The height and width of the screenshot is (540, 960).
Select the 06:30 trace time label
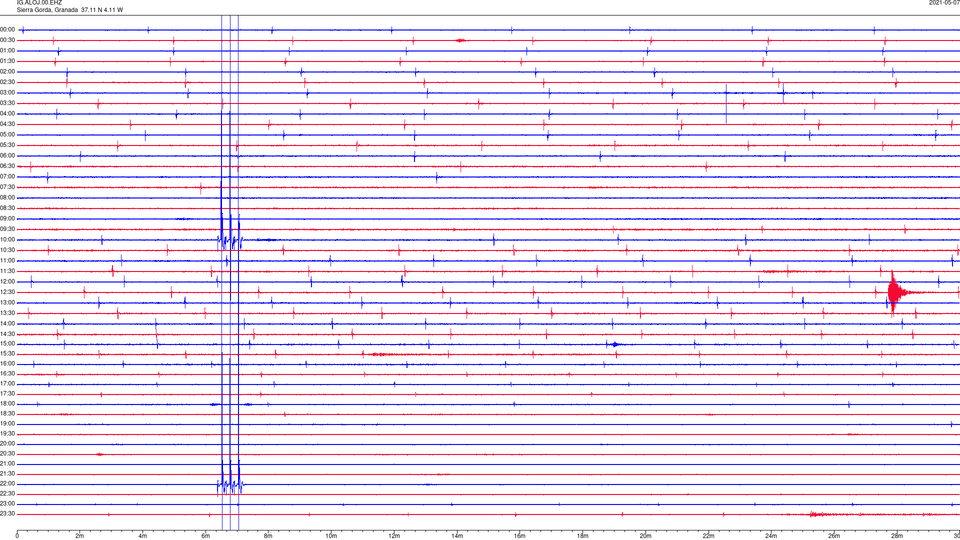coord(8,166)
